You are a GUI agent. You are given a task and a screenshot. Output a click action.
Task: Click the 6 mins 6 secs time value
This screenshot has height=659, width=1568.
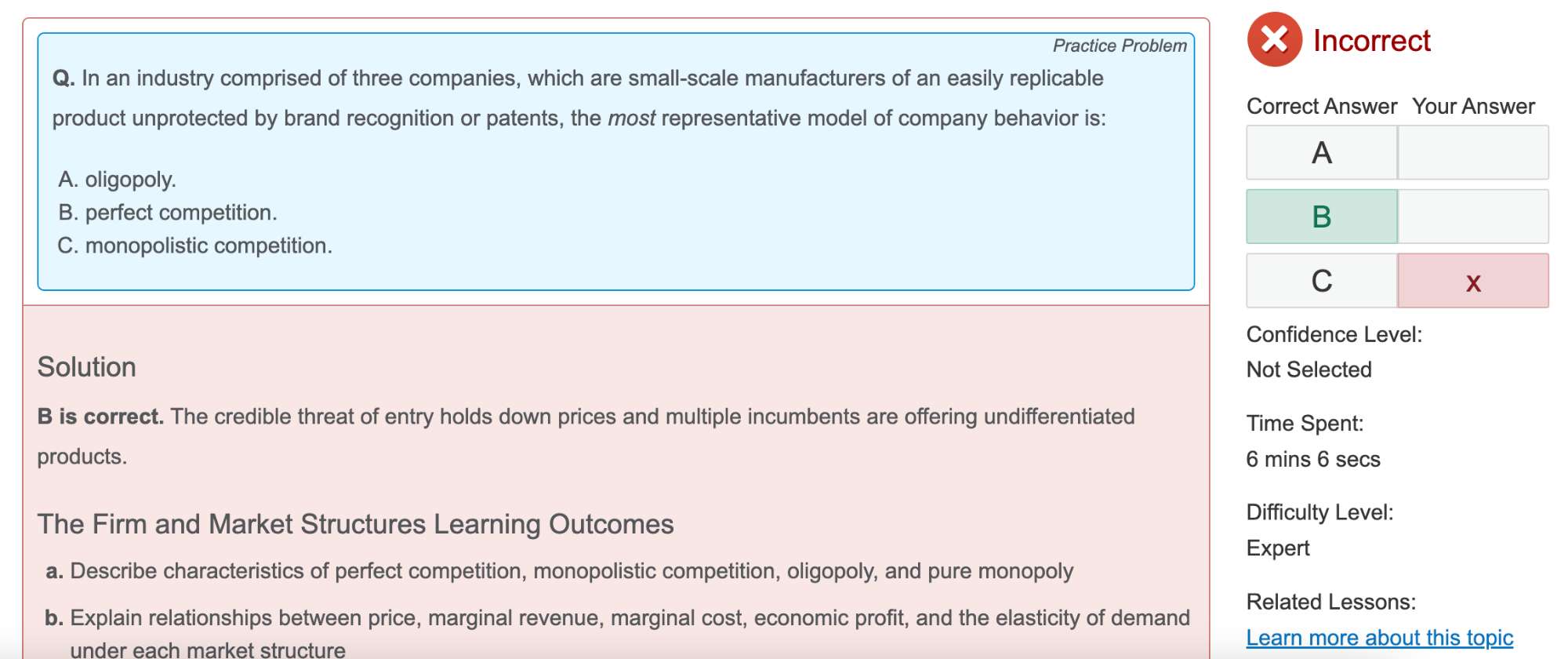pyautogui.click(x=1313, y=459)
